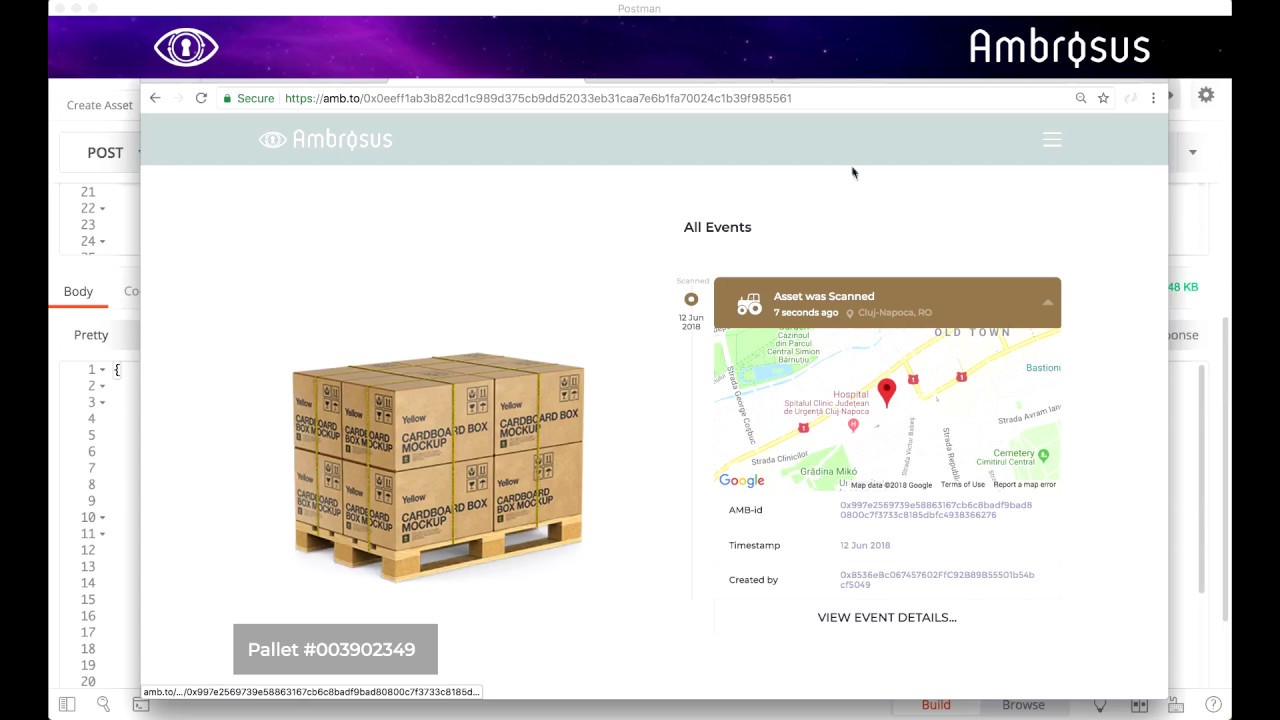Bookmark this page with the star icon
The height and width of the screenshot is (720, 1280).
click(x=1103, y=98)
